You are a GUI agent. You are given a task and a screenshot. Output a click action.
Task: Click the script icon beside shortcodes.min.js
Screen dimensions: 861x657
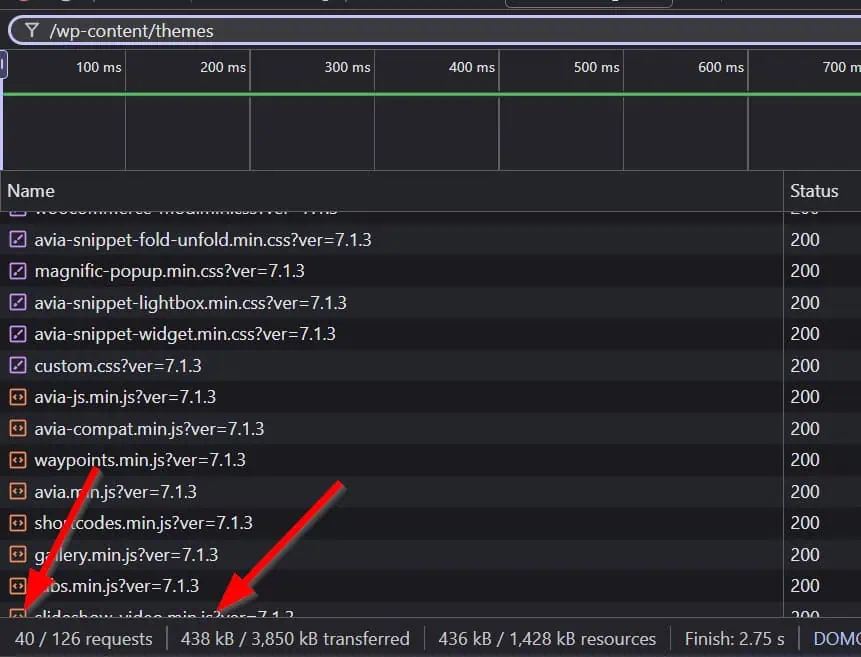17,523
